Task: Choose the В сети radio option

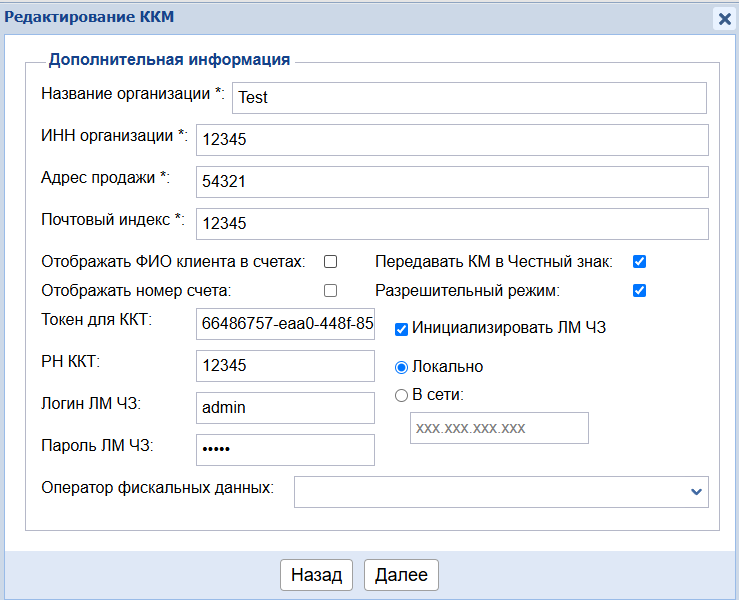Action: pyautogui.click(x=401, y=395)
